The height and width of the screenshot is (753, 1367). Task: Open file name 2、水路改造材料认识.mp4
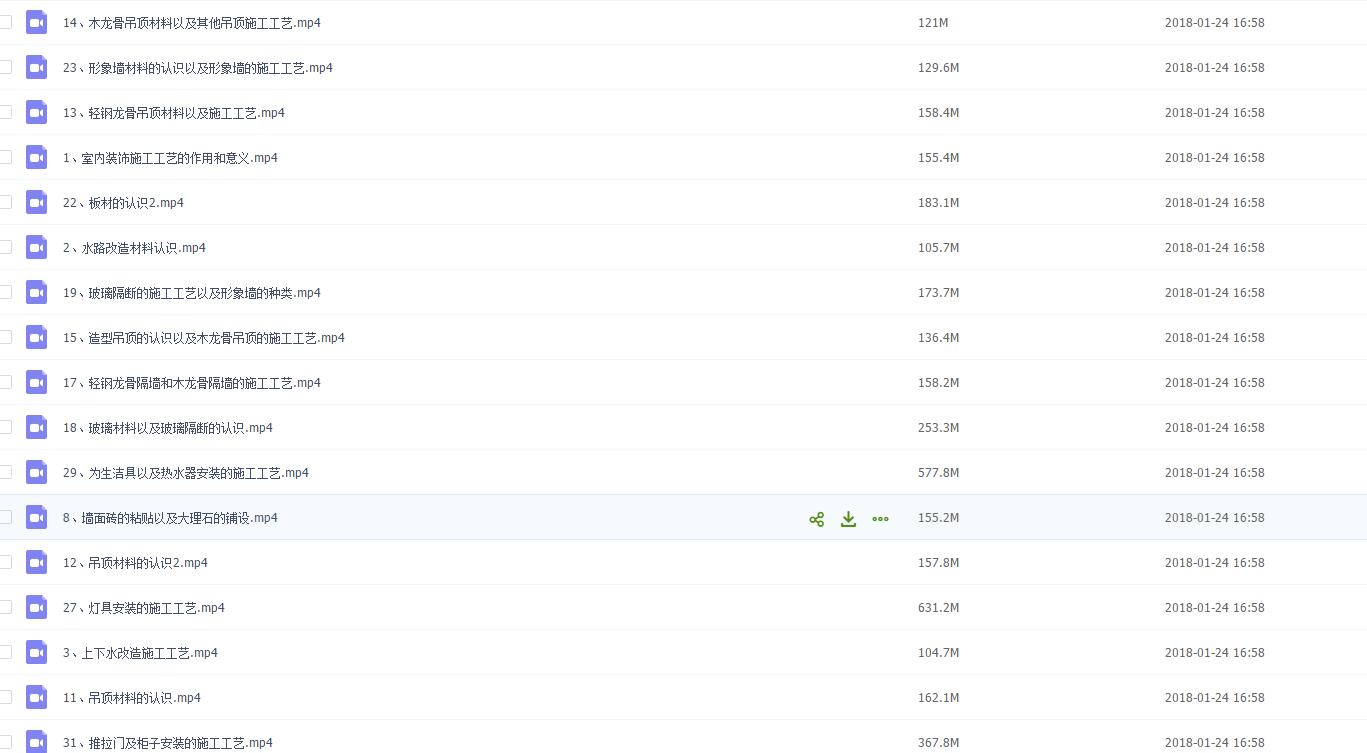pos(134,247)
